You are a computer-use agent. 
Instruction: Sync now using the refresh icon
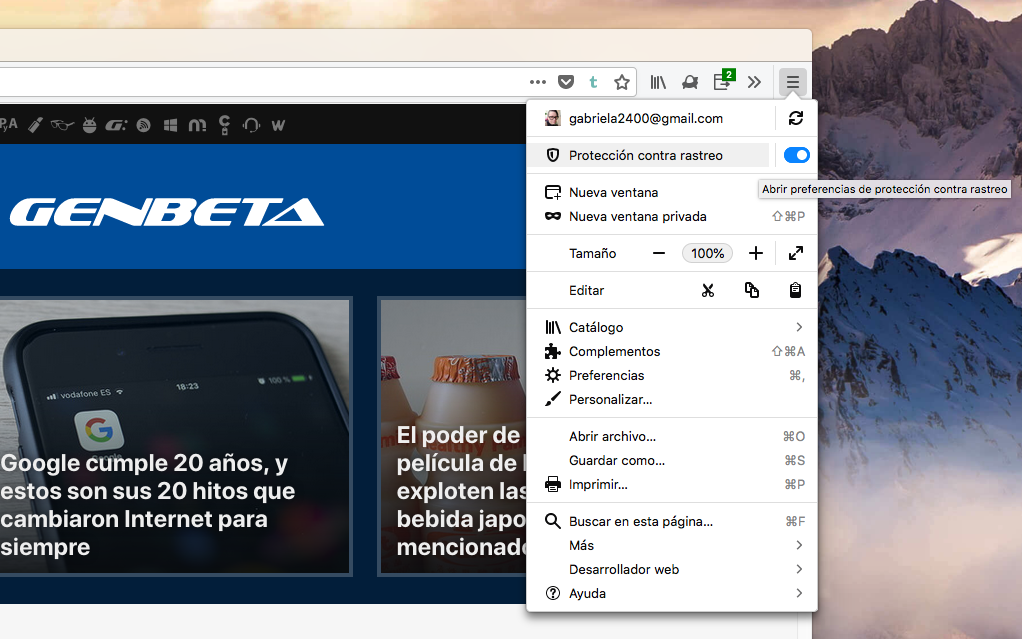tap(796, 117)
